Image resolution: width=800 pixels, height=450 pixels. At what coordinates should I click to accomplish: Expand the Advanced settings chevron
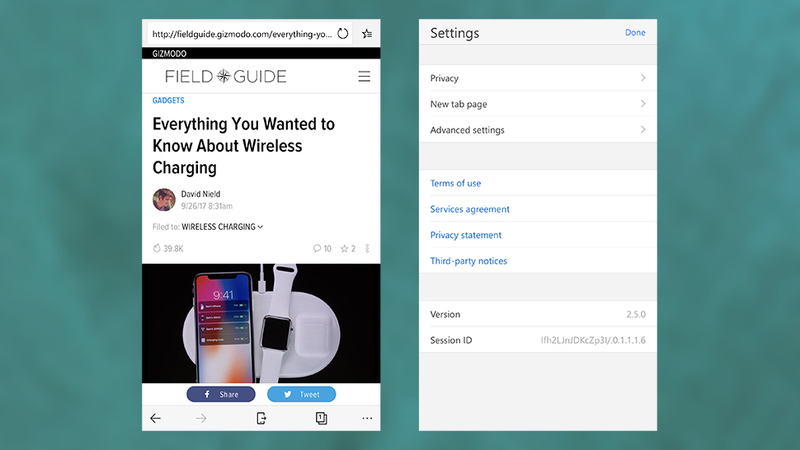point(643,130)
